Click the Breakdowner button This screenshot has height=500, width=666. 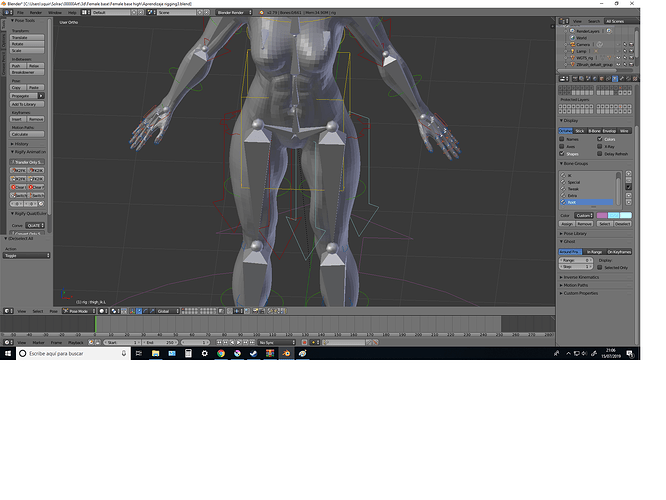tap(27, 73)
